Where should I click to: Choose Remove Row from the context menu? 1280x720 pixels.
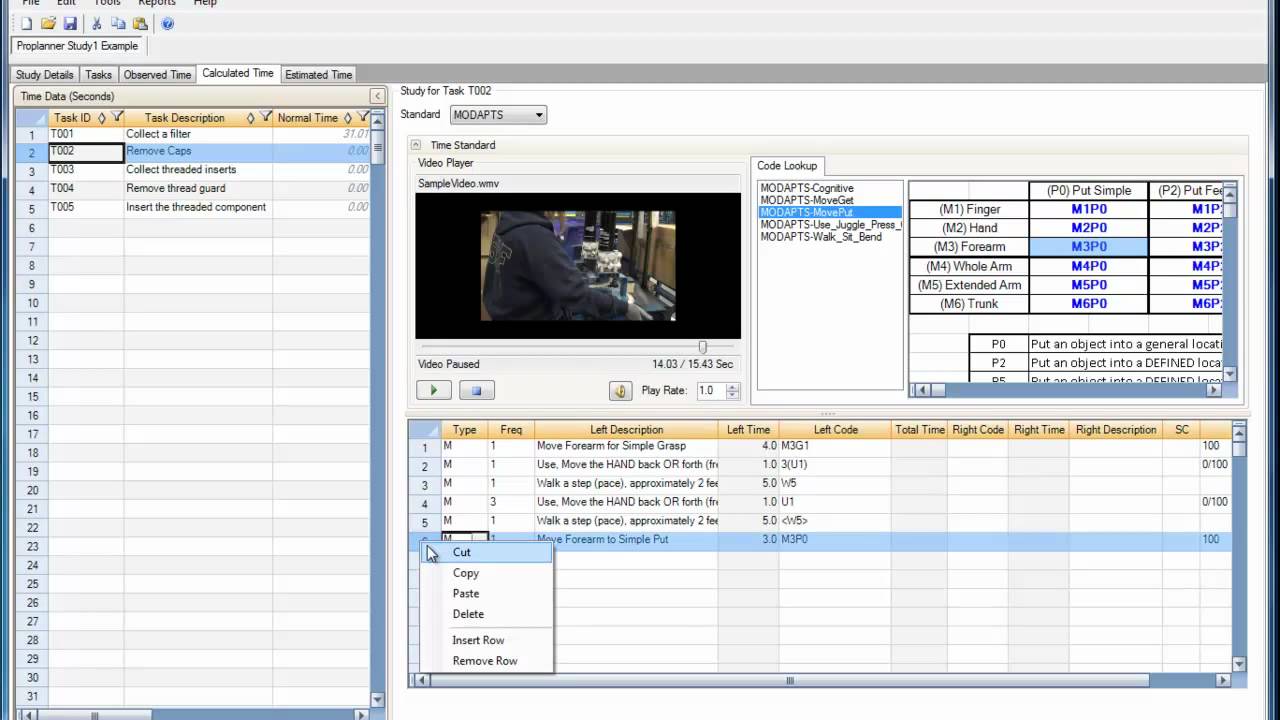coord(485,661)
